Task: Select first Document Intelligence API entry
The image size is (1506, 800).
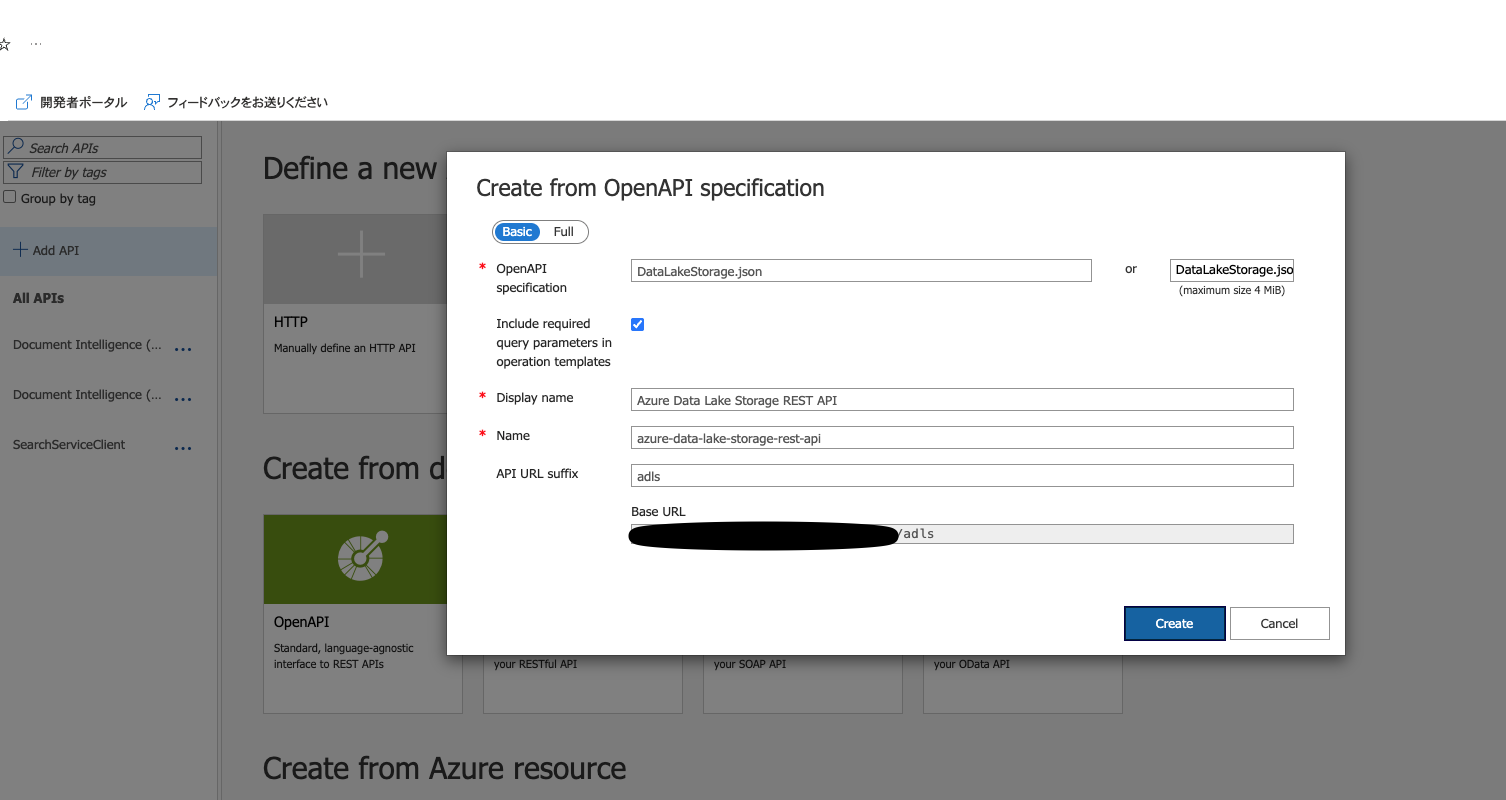Action: click(x=87, y=345)
